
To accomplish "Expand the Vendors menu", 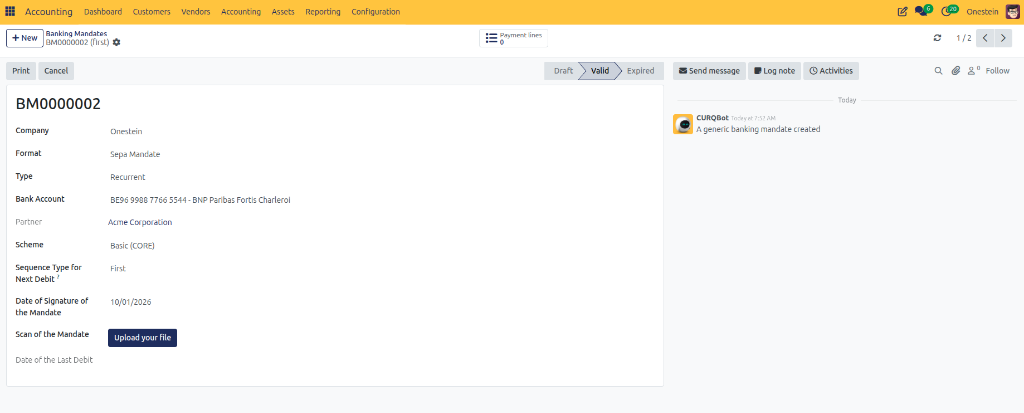I will [196, 12].
